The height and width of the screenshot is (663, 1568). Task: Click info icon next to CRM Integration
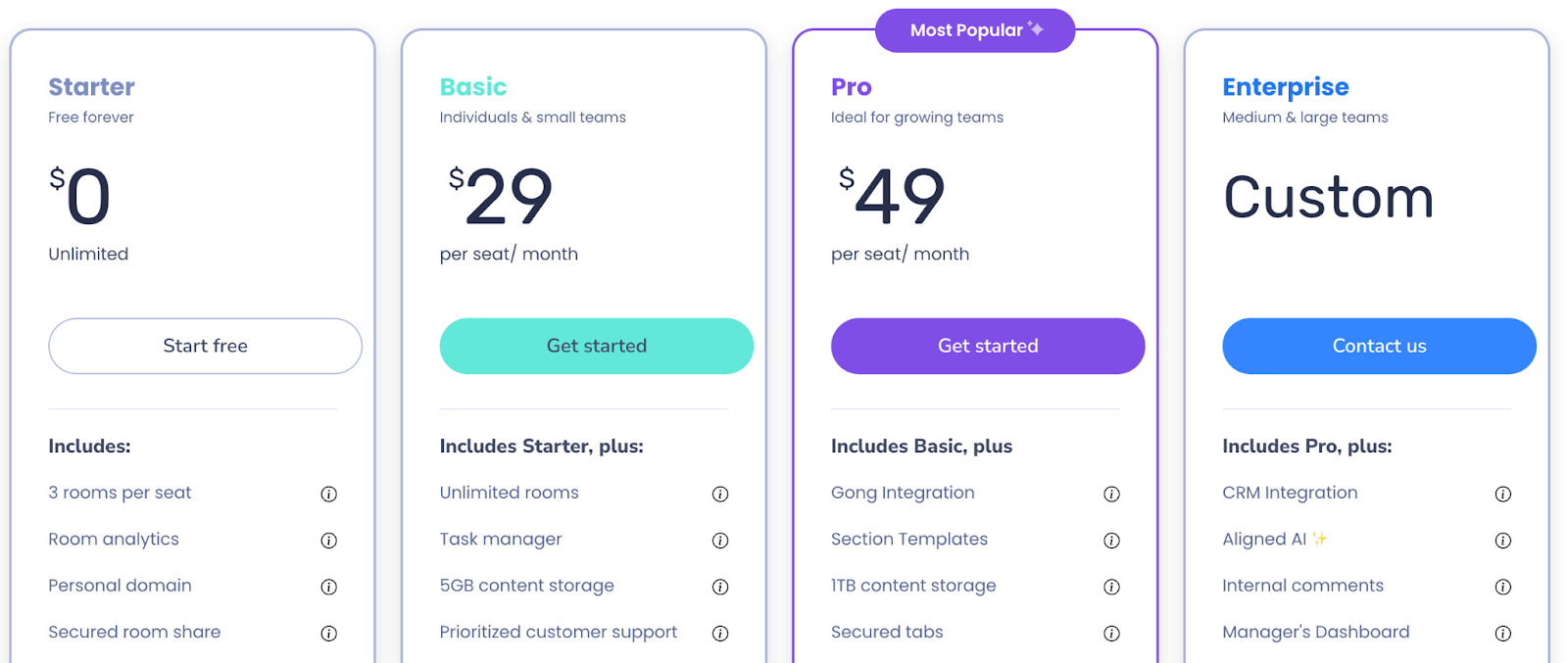point(1503,494)
